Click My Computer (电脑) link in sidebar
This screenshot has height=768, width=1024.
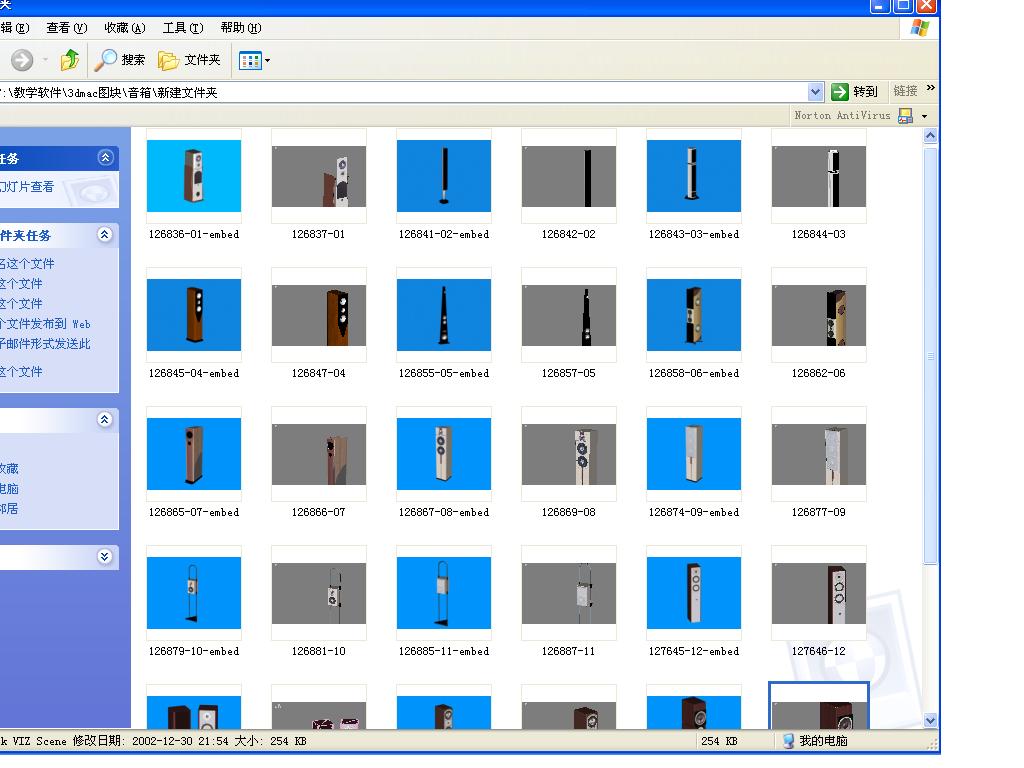[9, 488]
